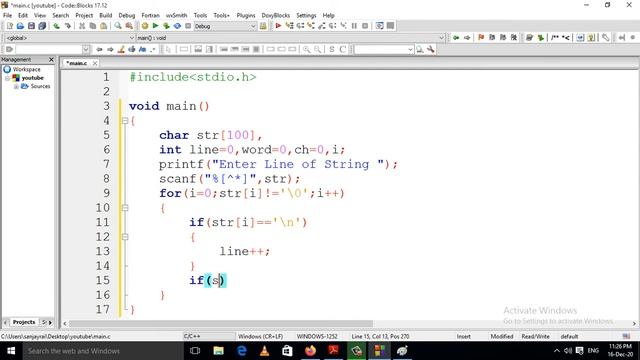The height and width of the screenshot is (360, 640).
Task: Undo the last edit with the green arrow
Action: click(x=56, y=26)
